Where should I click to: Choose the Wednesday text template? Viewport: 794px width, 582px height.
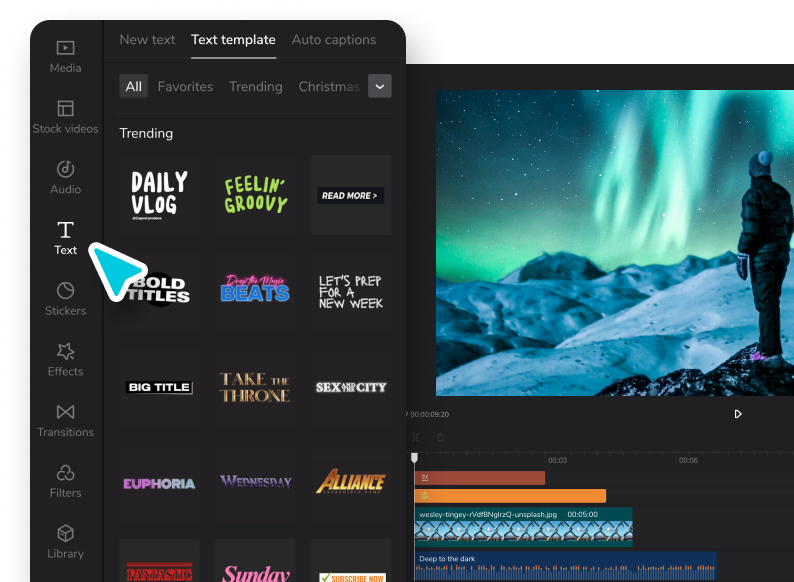pos(255,484)
